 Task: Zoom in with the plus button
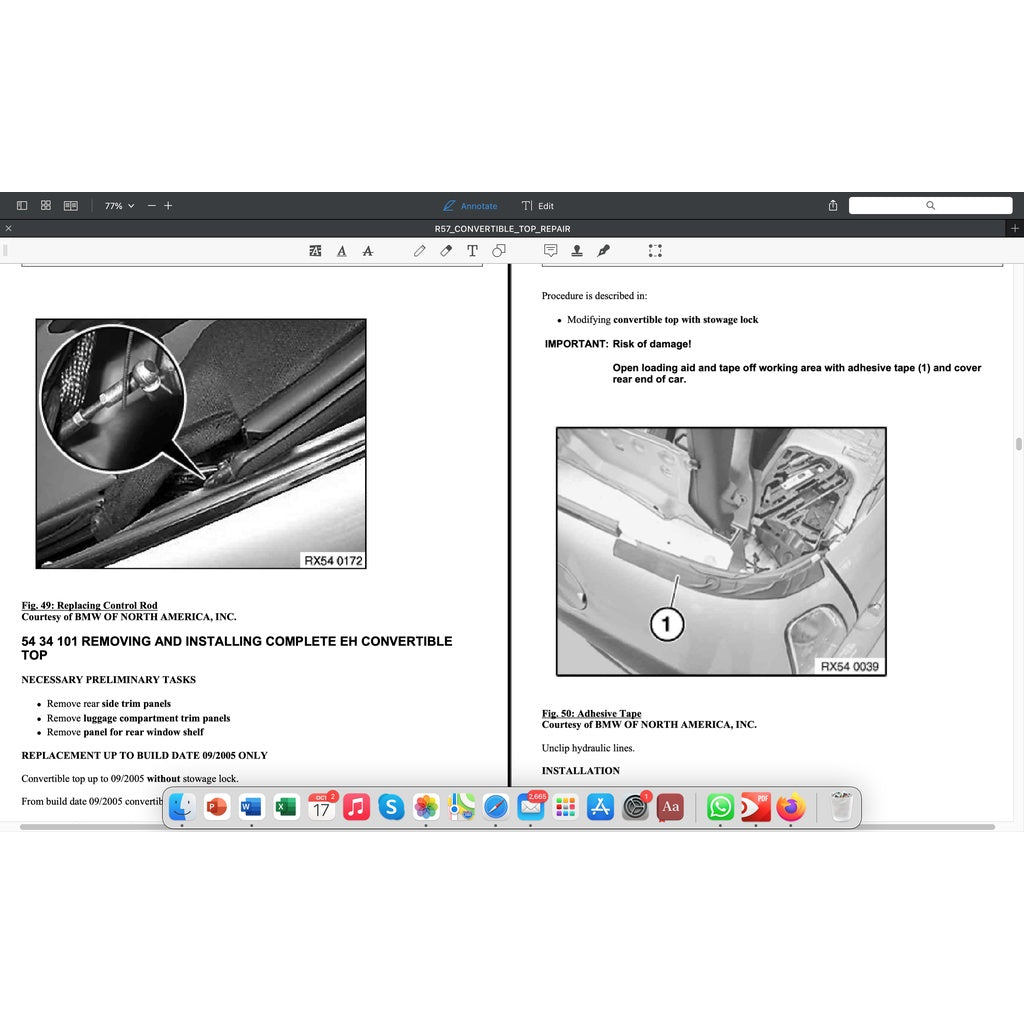pyautogui.click(x=168, y=206)
